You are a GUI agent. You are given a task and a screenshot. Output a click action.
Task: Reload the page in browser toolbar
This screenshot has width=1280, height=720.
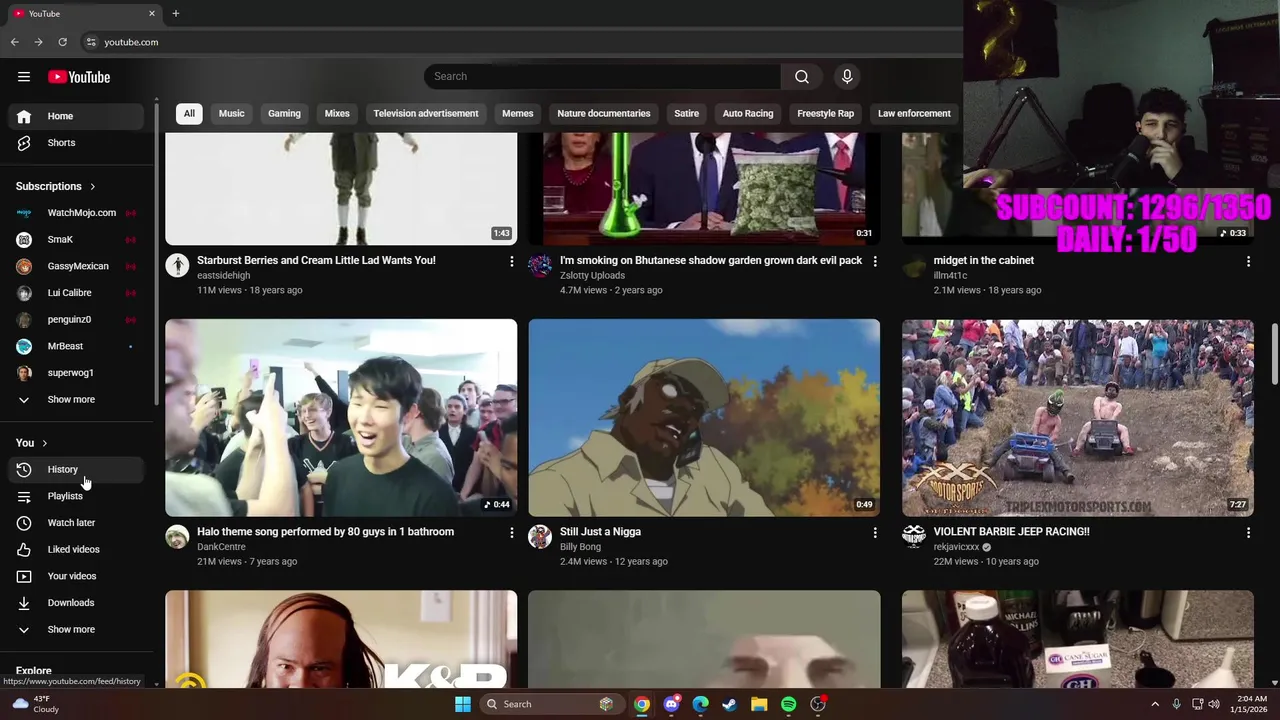click(x=62, y=42)
